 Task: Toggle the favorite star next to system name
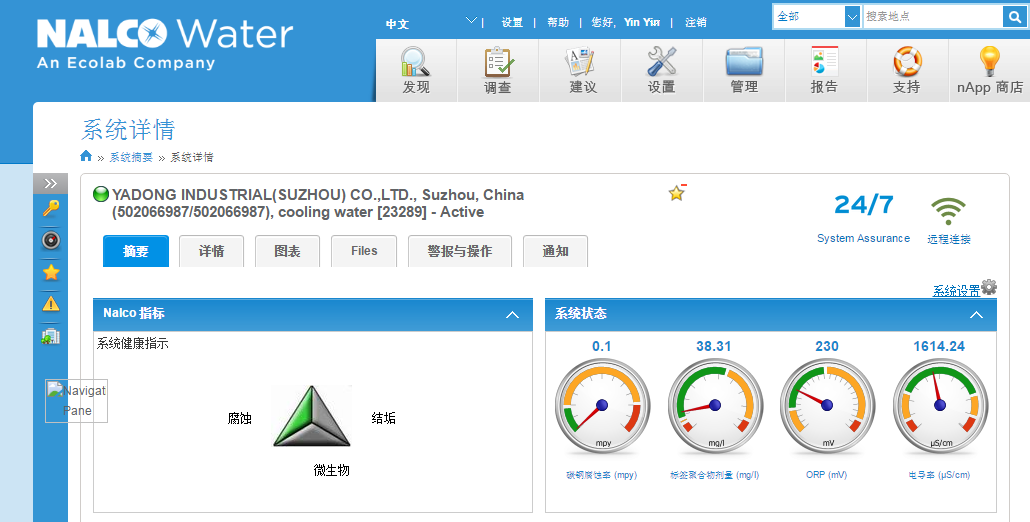(x=677, y=193)
